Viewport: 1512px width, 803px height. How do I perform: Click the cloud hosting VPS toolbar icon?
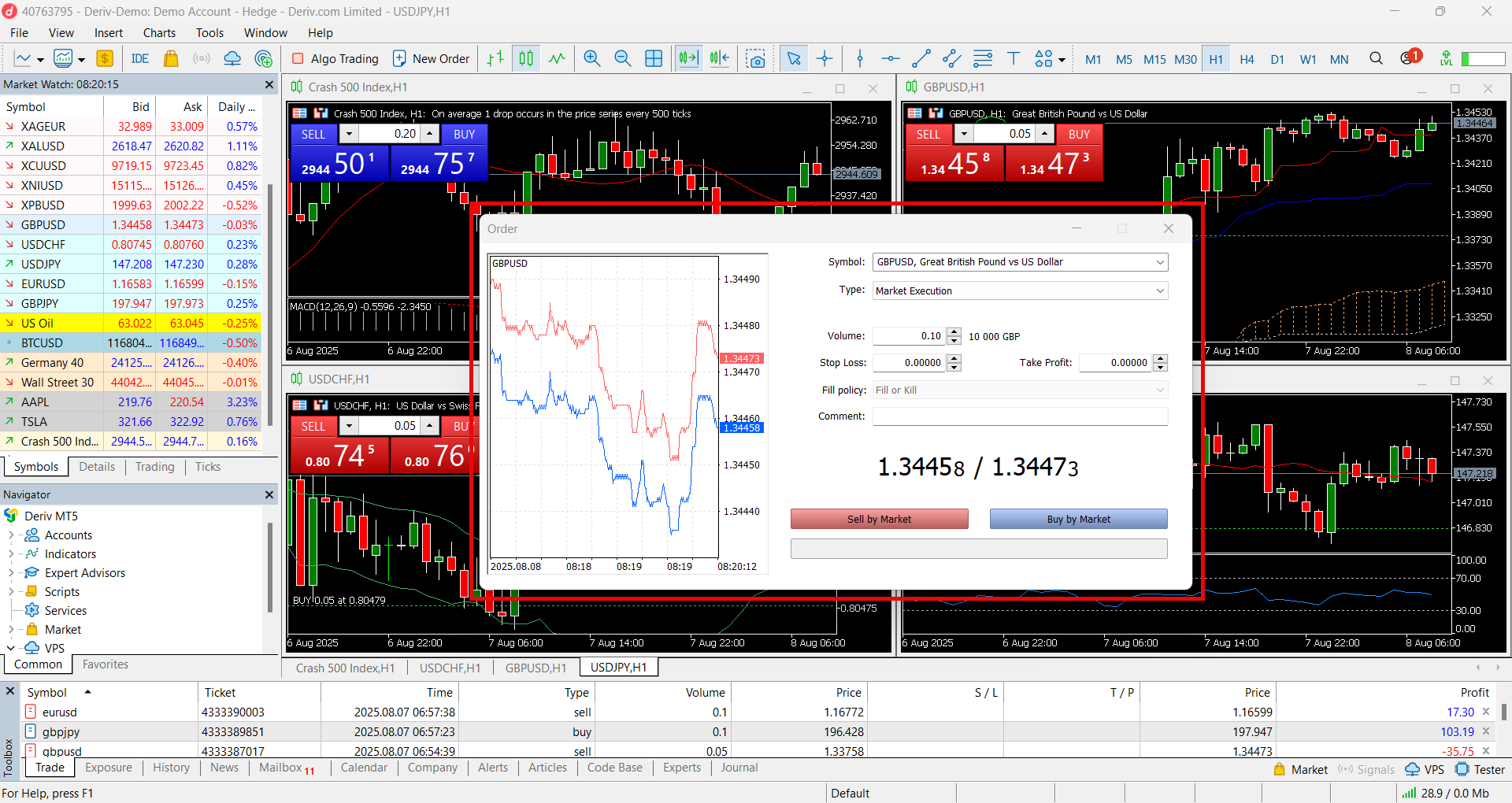[232, 58]
